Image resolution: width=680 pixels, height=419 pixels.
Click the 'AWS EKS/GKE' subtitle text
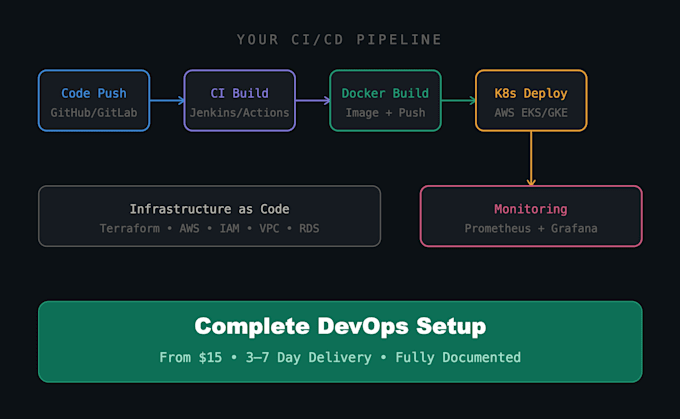pos(531,113)
